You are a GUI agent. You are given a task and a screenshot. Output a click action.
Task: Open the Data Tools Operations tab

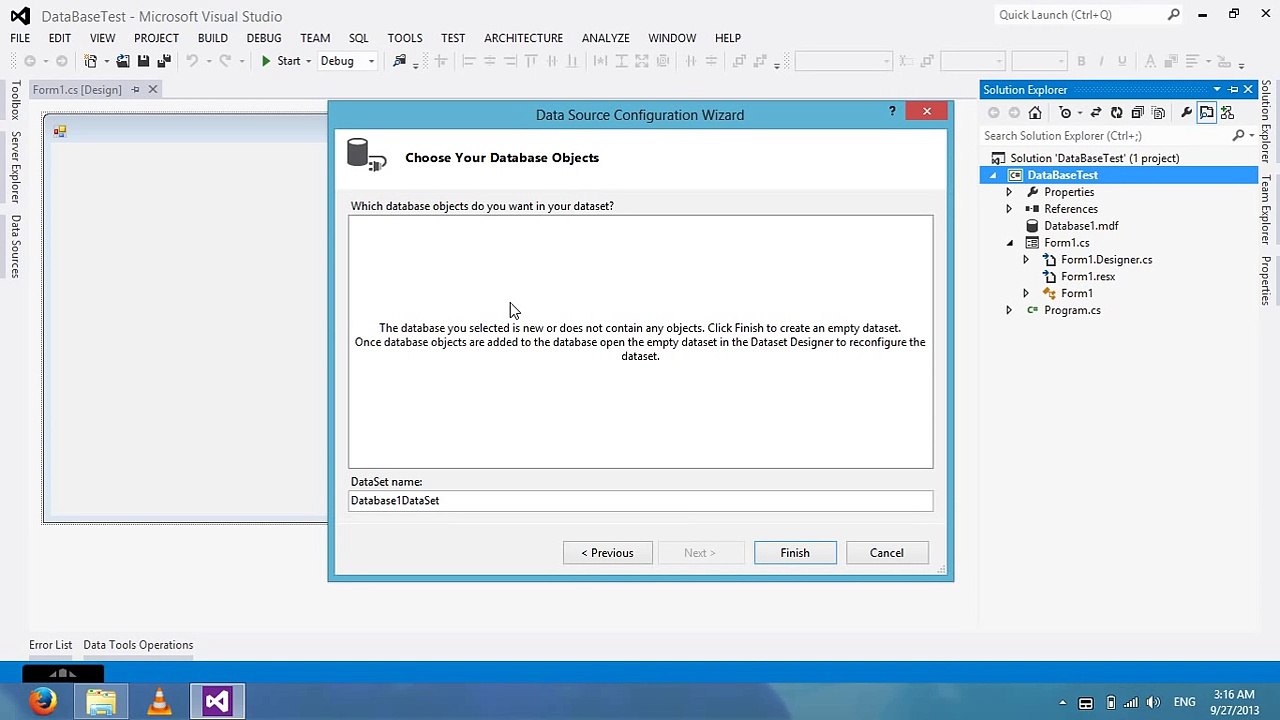[138, 645]
